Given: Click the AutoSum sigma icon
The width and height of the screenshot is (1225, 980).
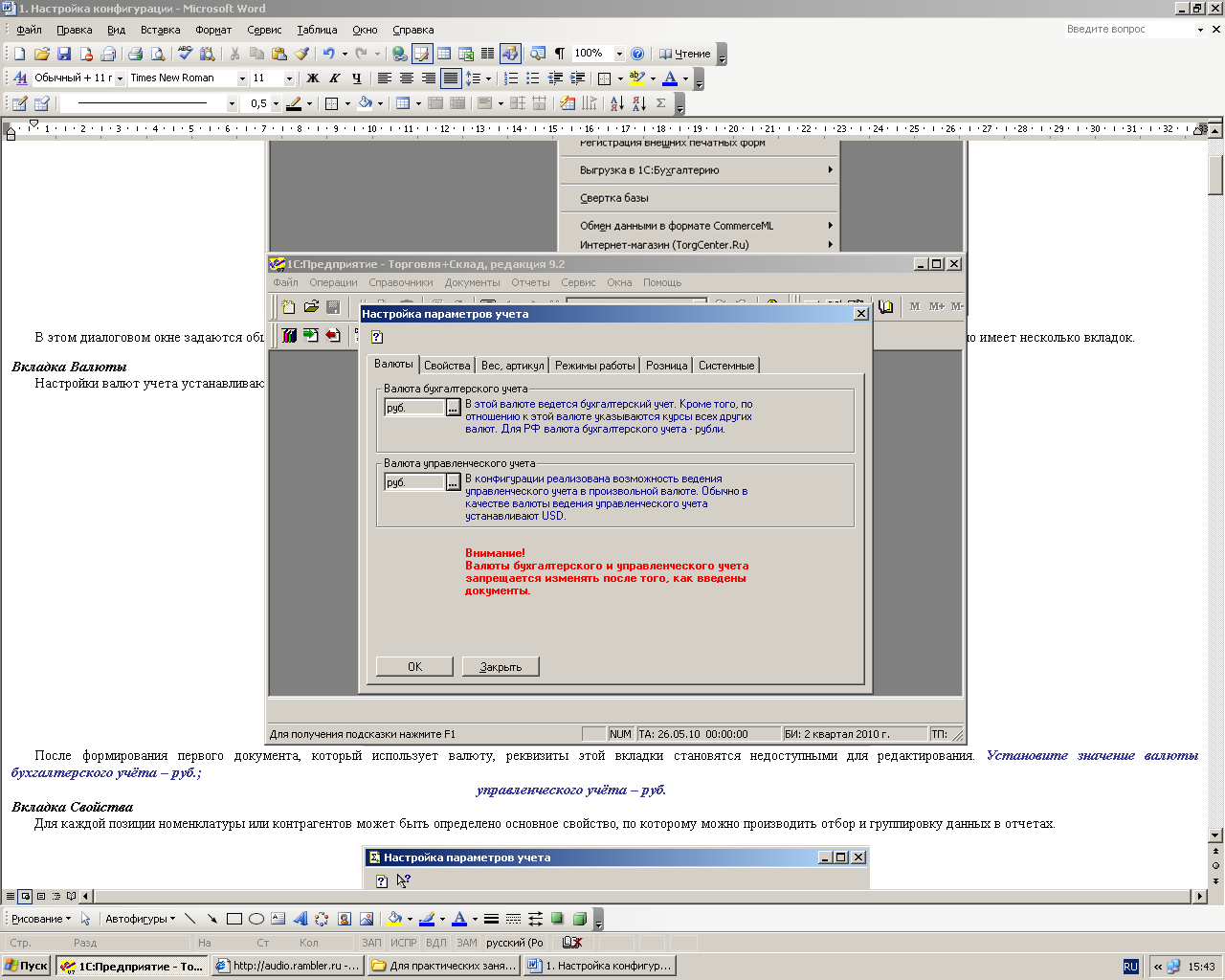Looking at the screenshot, I should [x=661, y=103].
